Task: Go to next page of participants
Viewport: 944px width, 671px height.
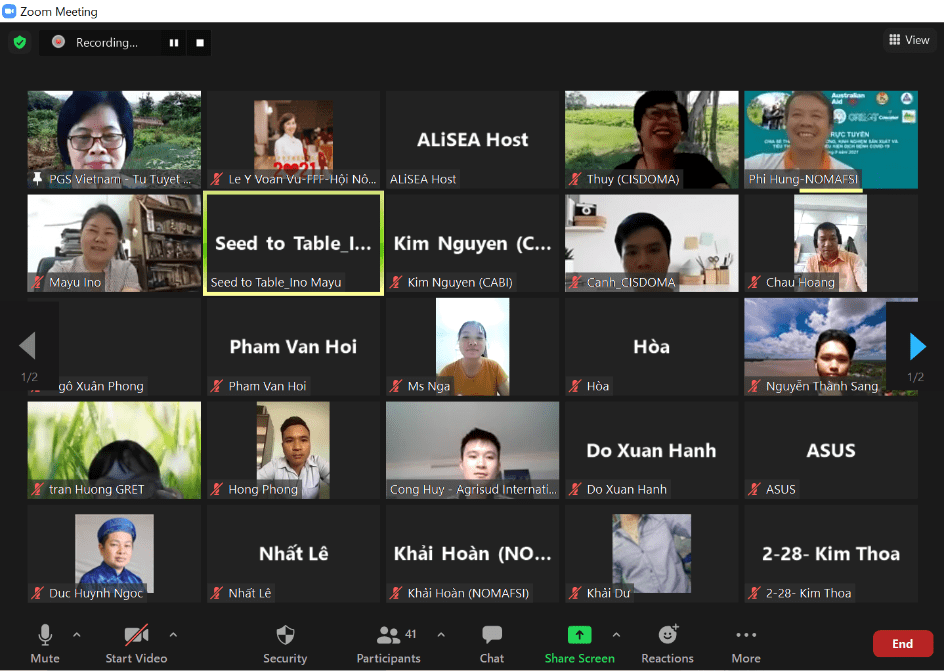Action: [x=917, y=346]
